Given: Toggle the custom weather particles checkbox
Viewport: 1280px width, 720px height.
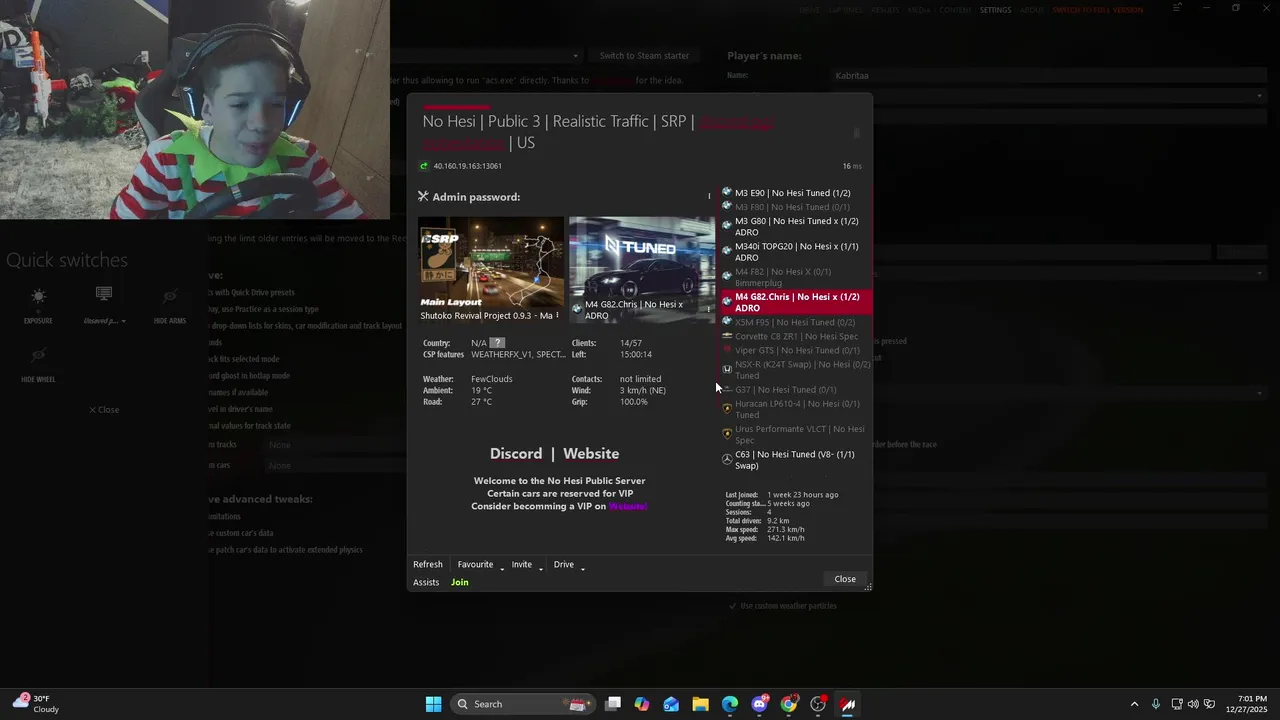Looking at the screenshot, I should pyautogui.click(x=732, y=606).
